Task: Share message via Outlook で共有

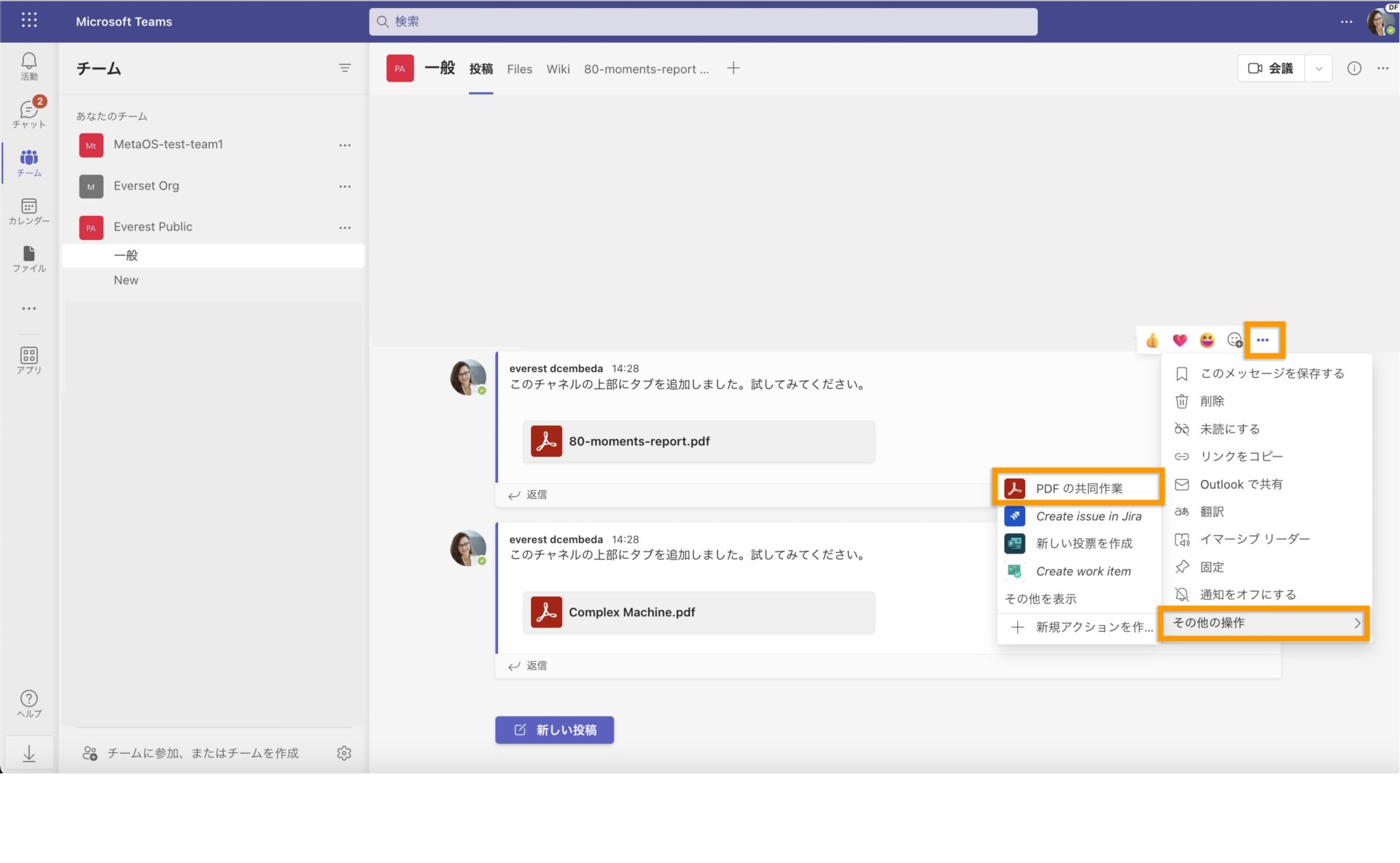Action: pos(1266,484)
